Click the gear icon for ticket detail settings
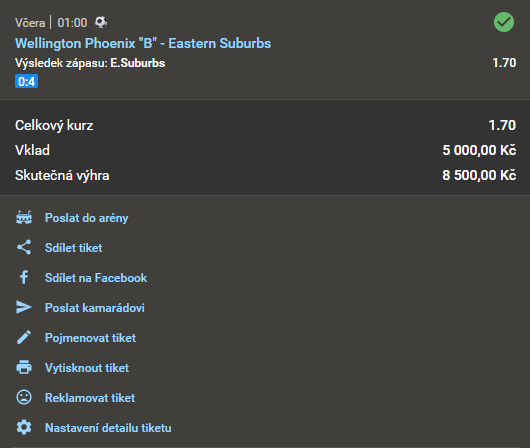The image size is (530, 448). (x=24, y=427)
